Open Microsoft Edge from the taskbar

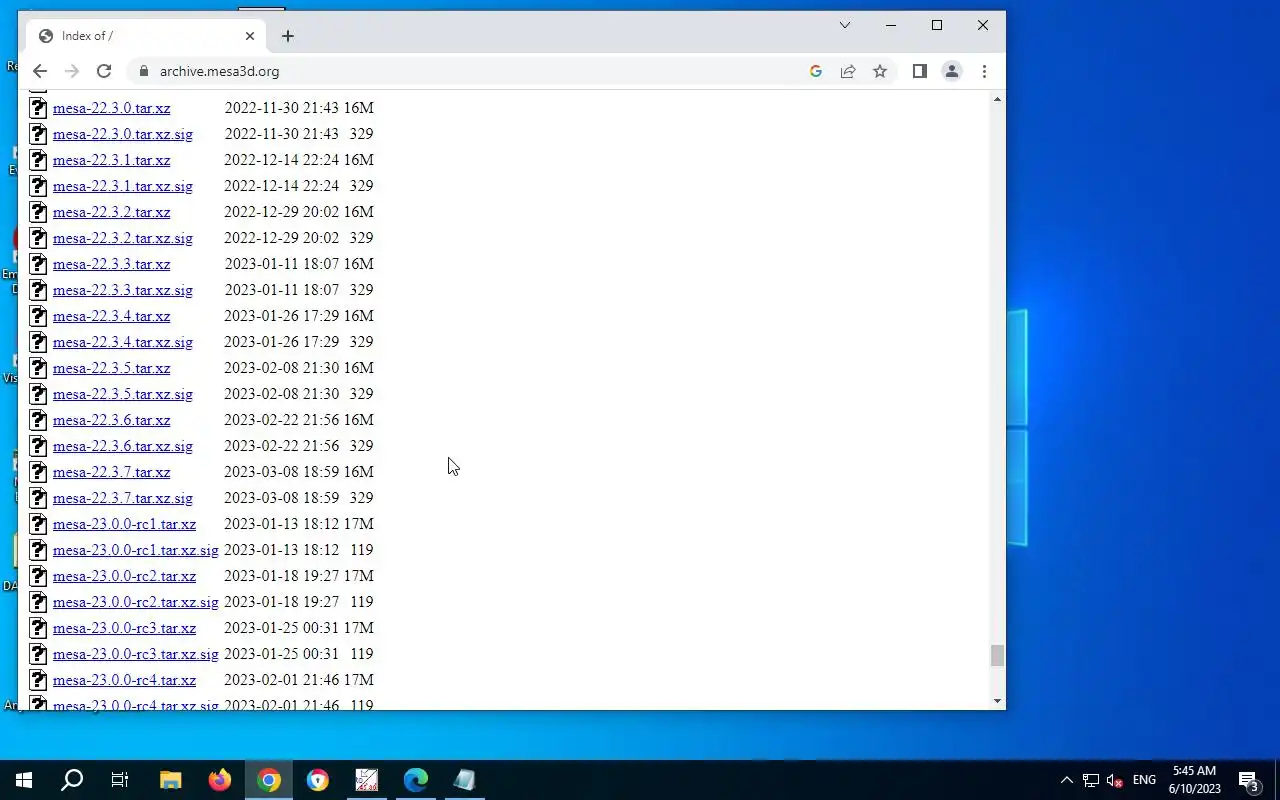click(x=416, y=780)
